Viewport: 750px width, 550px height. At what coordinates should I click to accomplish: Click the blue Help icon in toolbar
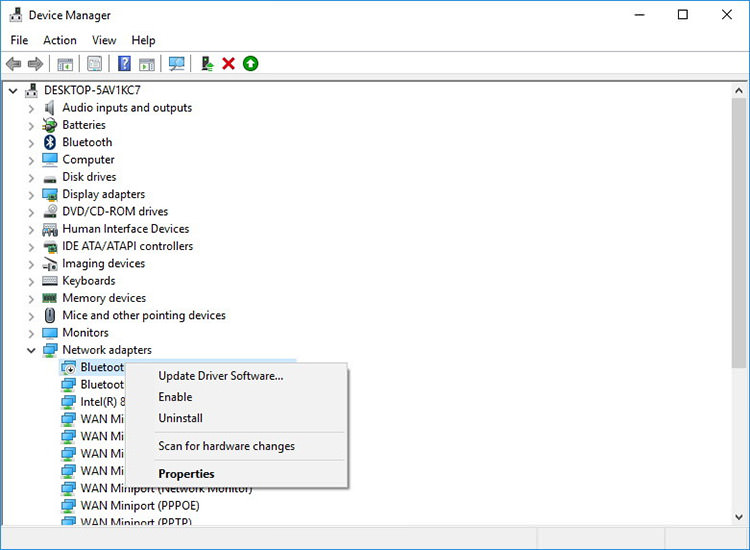point(124,64)
